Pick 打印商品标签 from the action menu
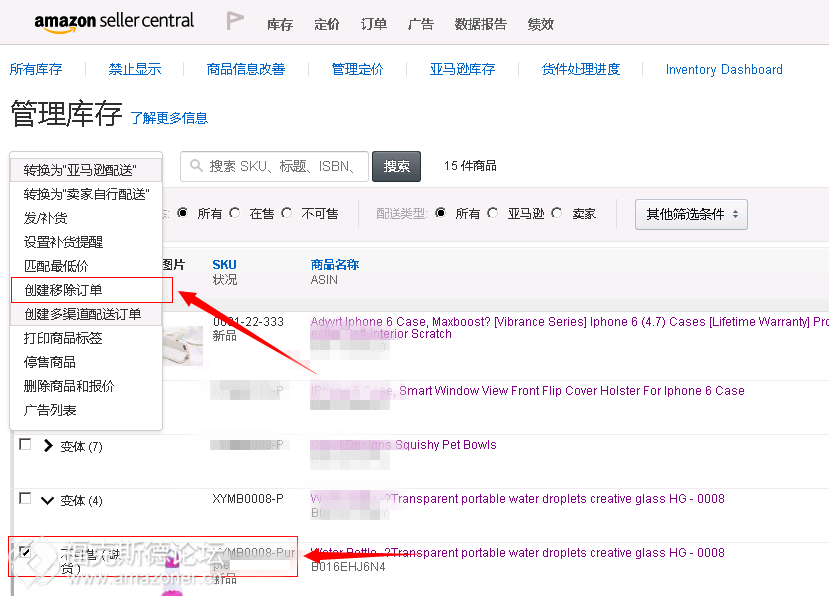829x596 pixels. point(63,338)
